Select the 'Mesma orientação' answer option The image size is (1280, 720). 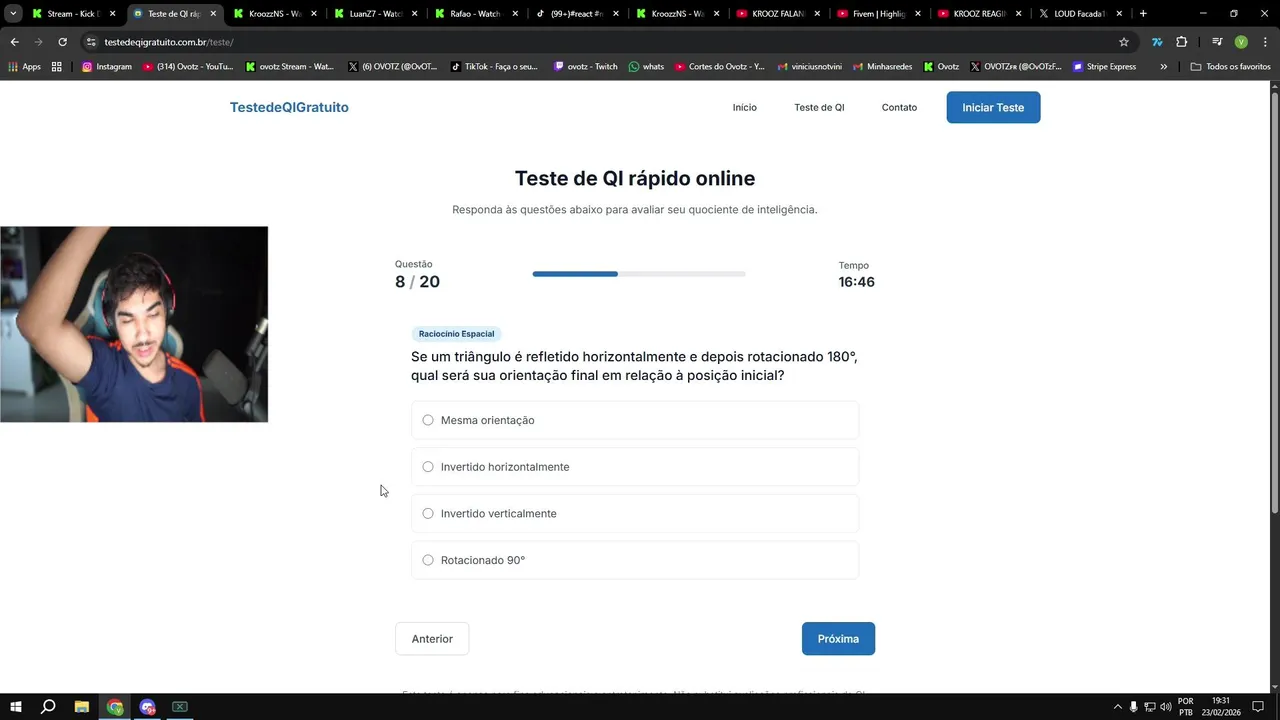click(x=635, y=420)
